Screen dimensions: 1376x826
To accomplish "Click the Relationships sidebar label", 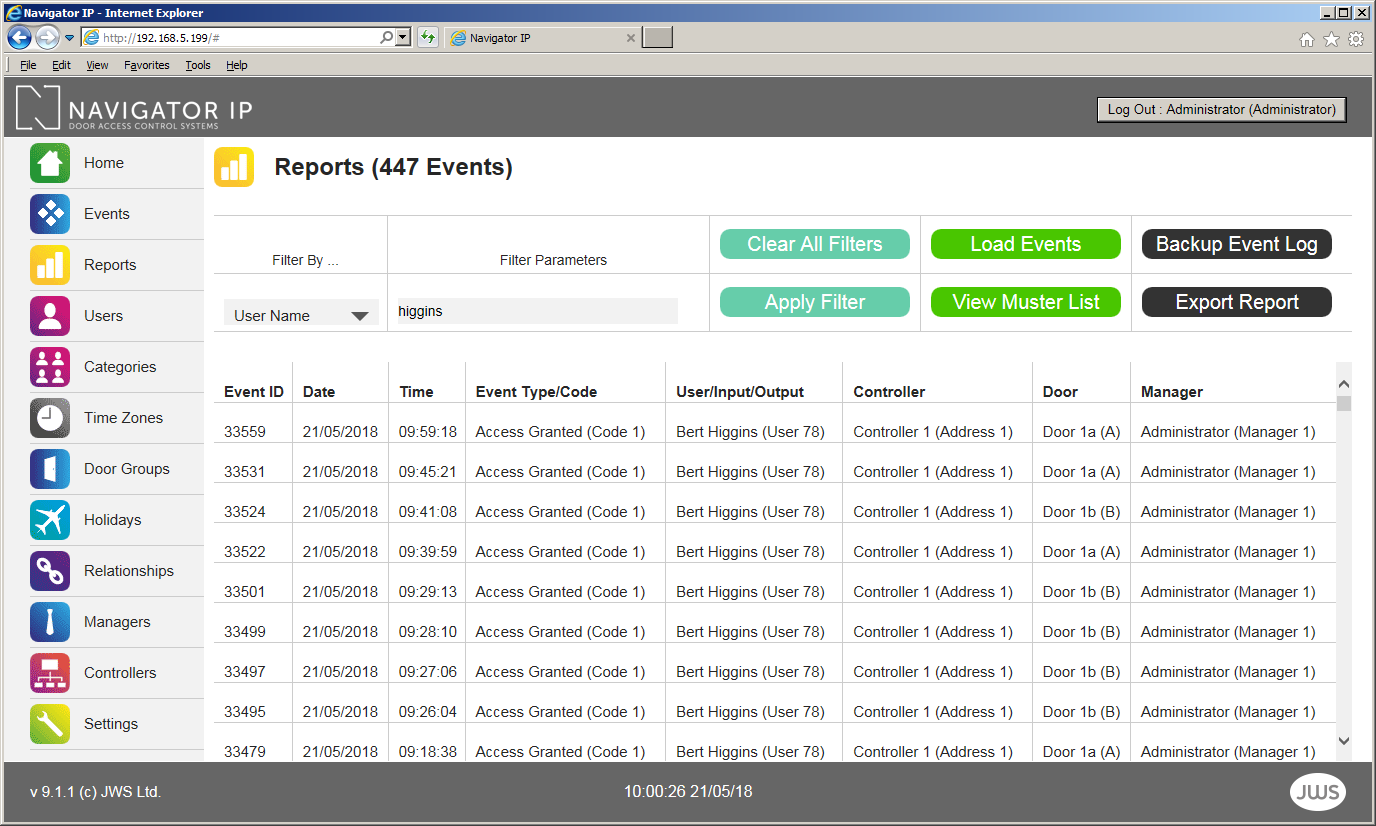I will (129, 571).
